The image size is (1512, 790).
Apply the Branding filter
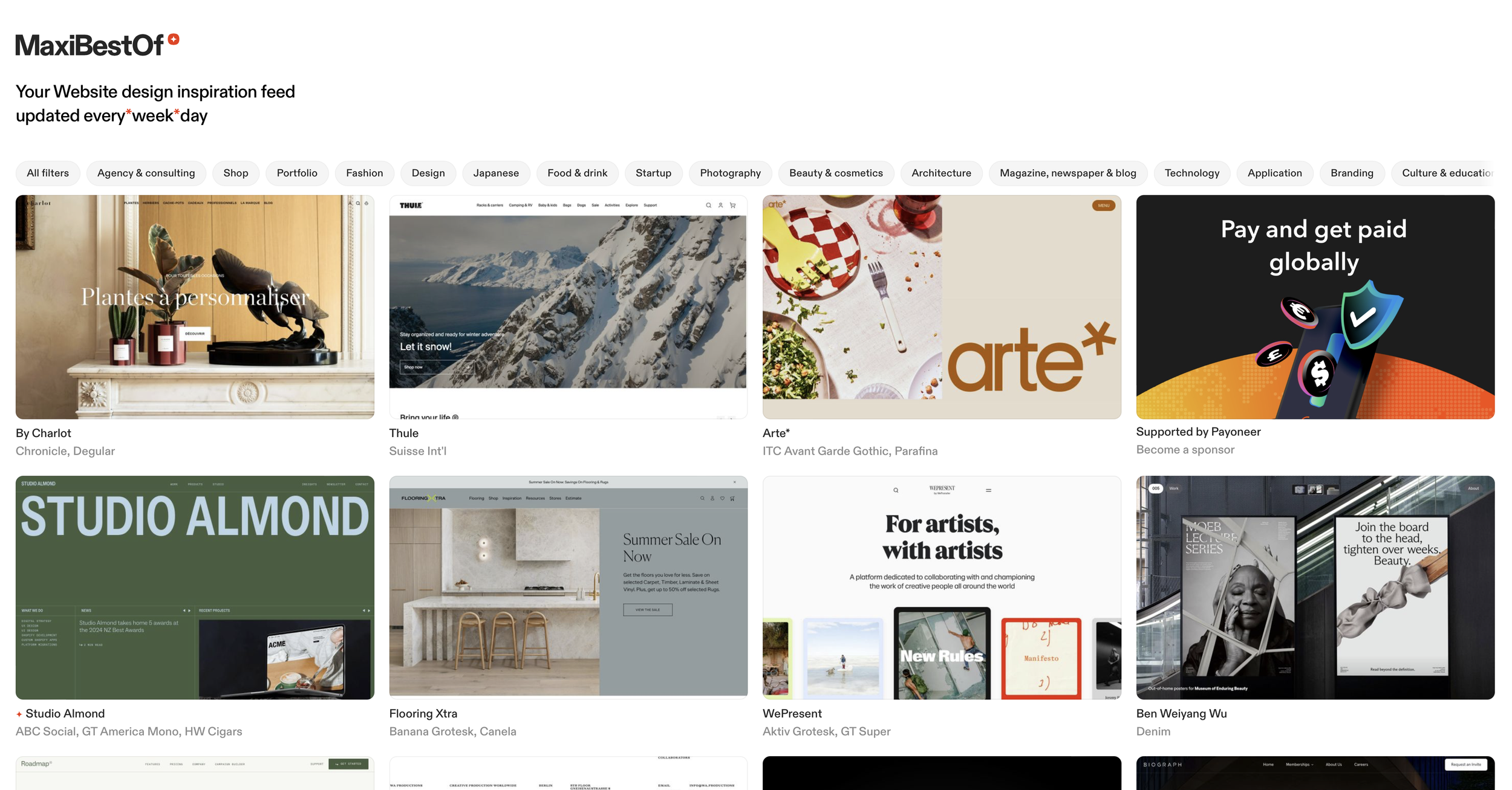point(1351,173)
